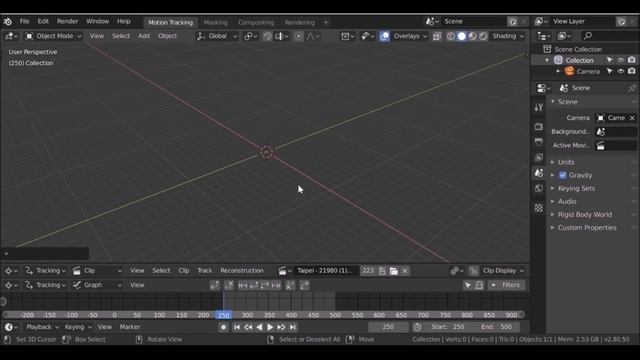640x360 pixels.
Task: Toggle Camera render camera icon
Action: [x=631, y=71]
